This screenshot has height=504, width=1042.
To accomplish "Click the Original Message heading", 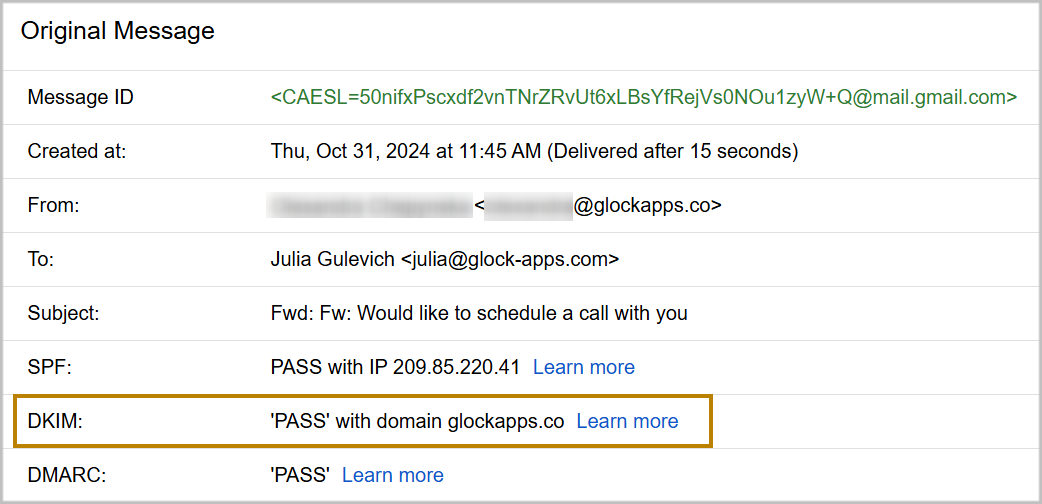I will coord(118,31).
